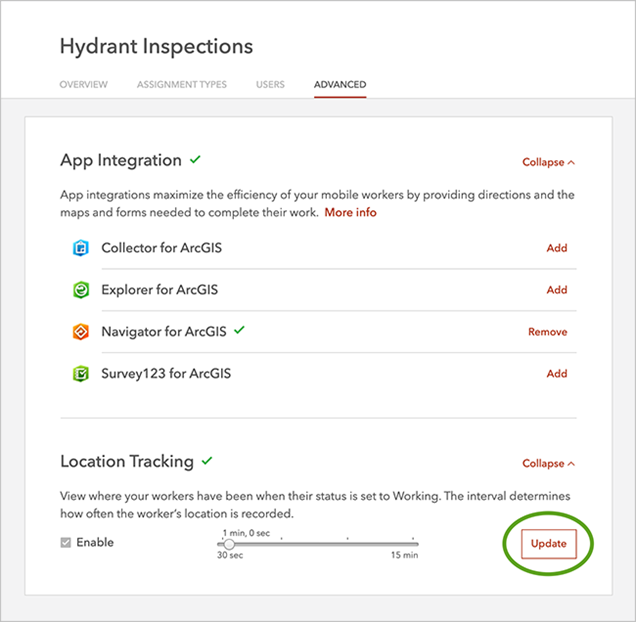Switch to the Overview tab
Screen dimensions: 636x622
(83, 84)
